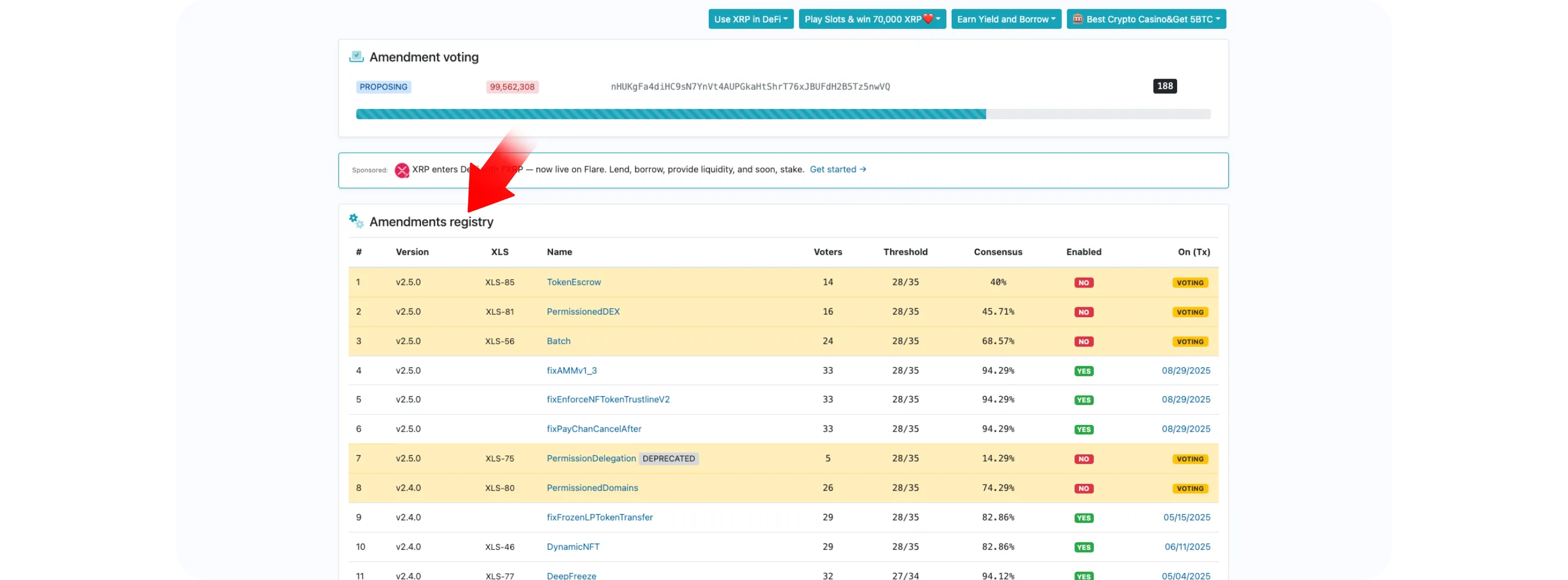
Task: Open the PermissionedDEX amendment link
Action: (x=583, y=312)
